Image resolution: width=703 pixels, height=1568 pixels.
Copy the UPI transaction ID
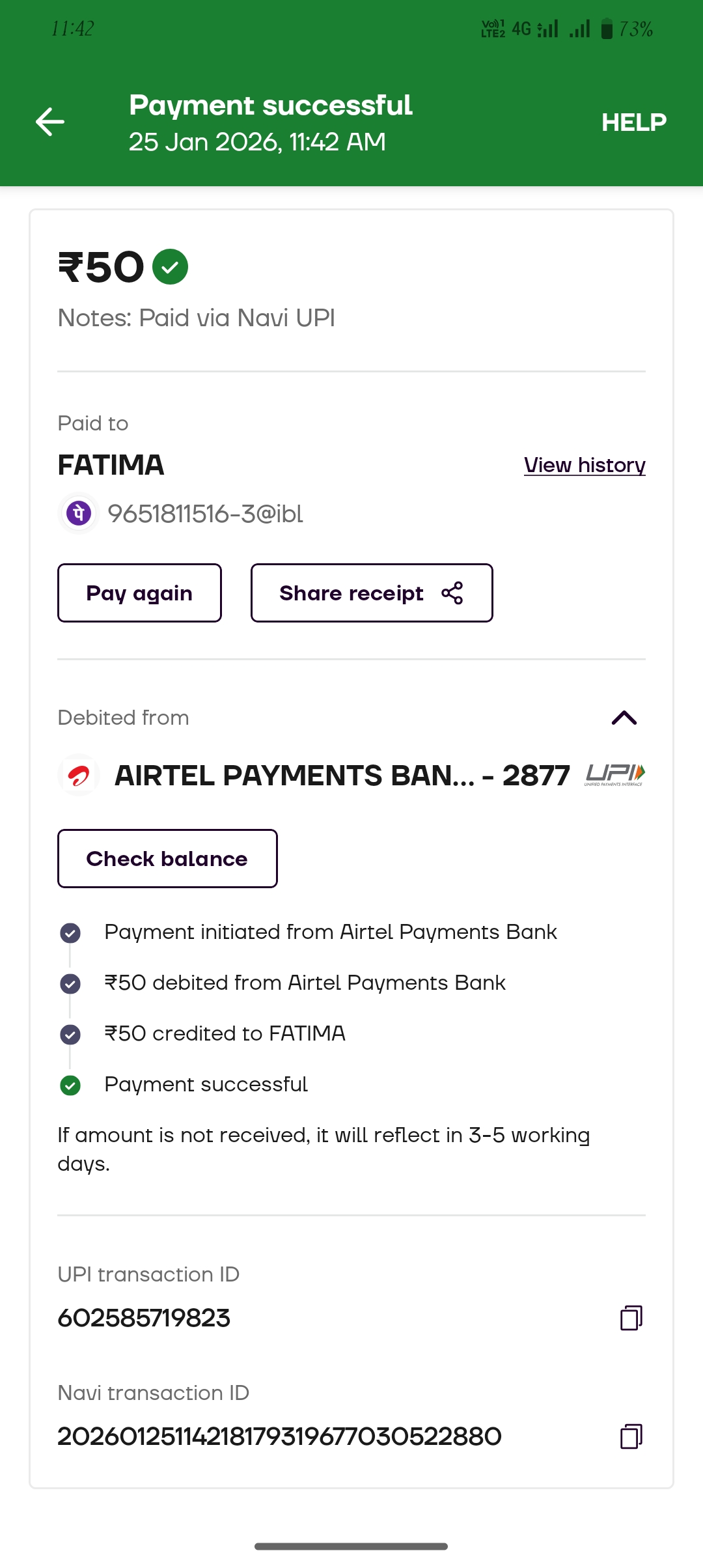631,1318
